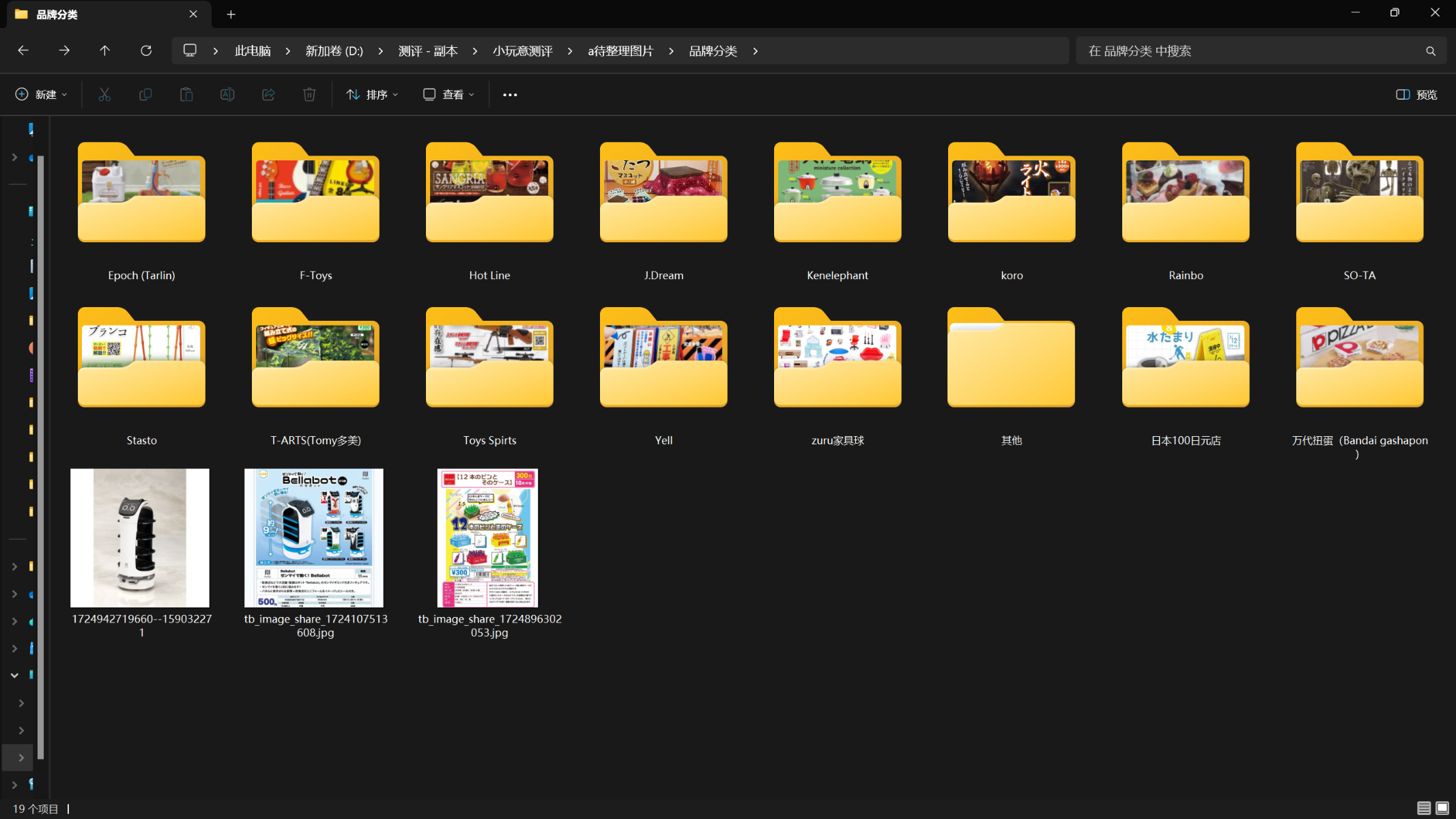The height and width of the screenshot is (819, 1456).
Task: Open the 查看 view dropdown
Action: [x=448, y=95]
